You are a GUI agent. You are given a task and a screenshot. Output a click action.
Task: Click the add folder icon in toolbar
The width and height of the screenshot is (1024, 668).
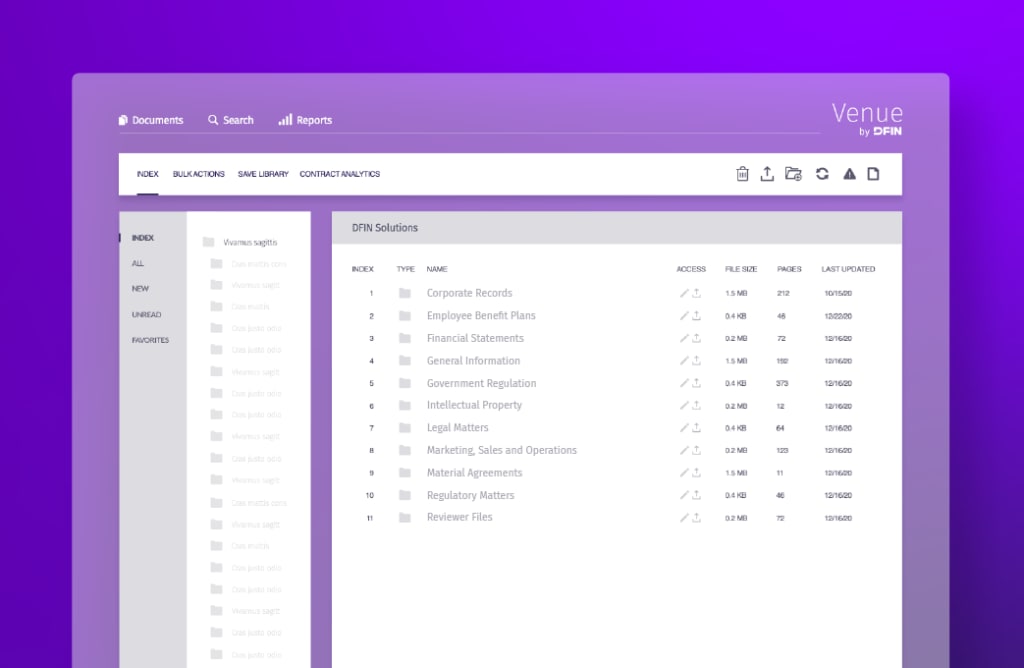point(793,174)
